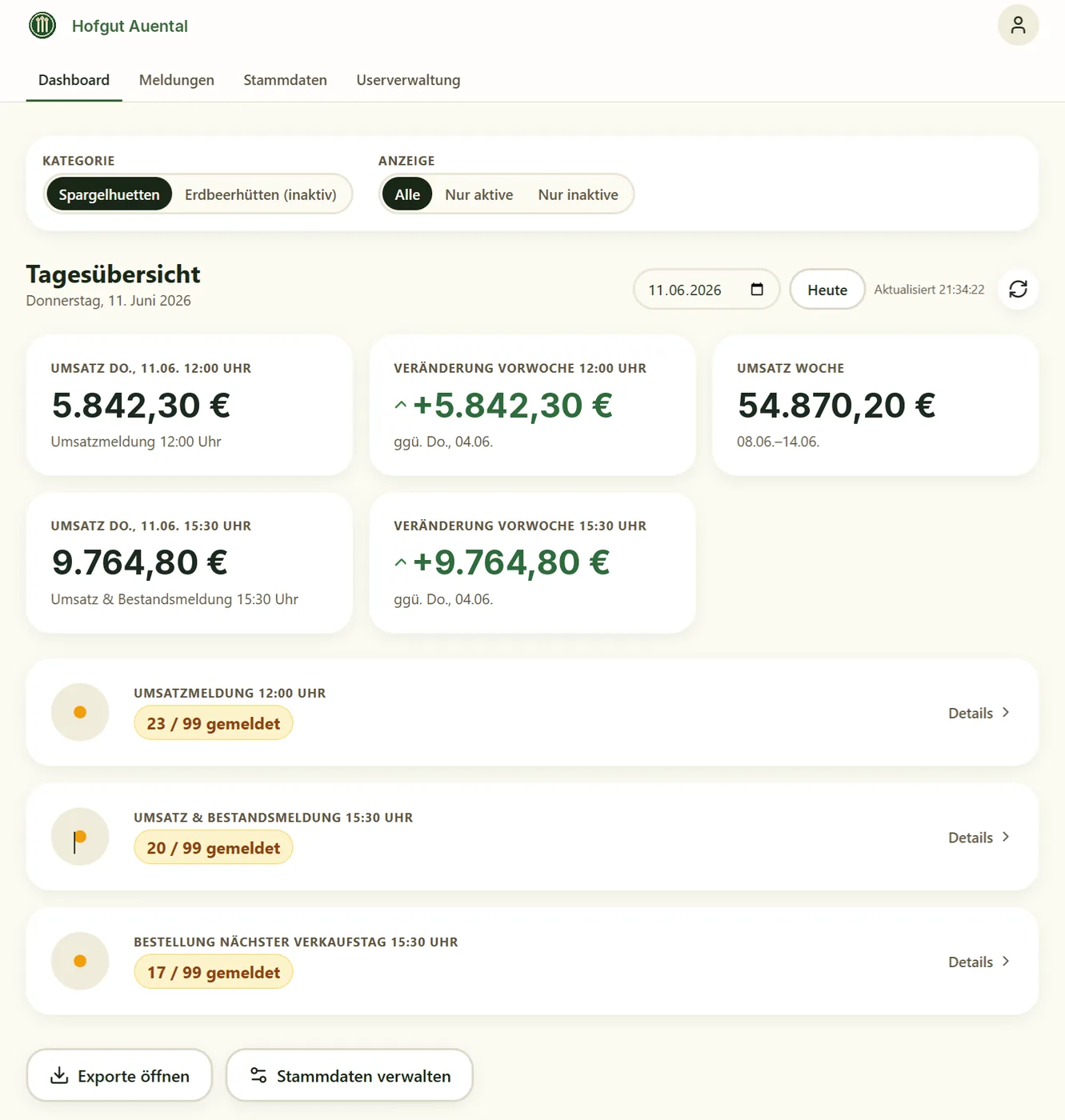Click the Hofgut Auental logo icon
This screenshot has width=1065, height=1120.
(x=42, y=26)
